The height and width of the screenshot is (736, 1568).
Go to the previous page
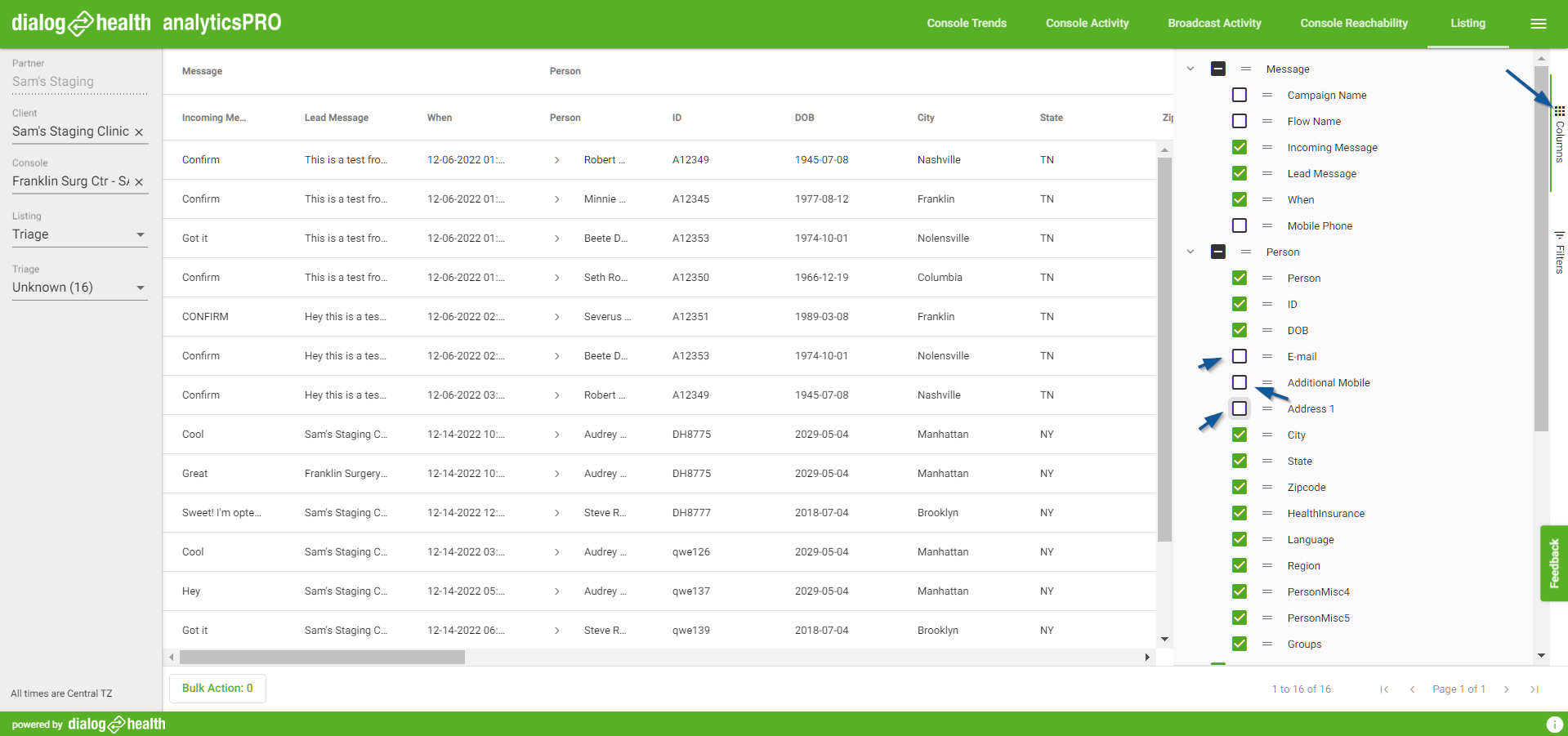[1412, 689]
